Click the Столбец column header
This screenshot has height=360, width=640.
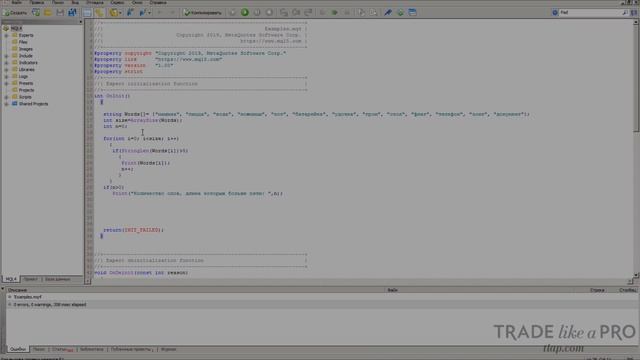[627, 290]
